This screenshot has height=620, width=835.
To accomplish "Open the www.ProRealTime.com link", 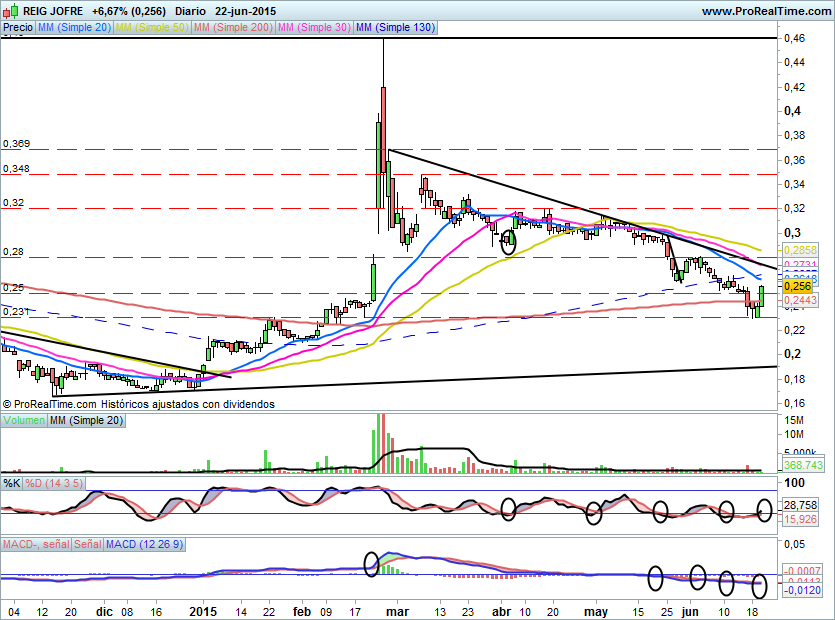I will pyautogui.click(x=765, y=10).
